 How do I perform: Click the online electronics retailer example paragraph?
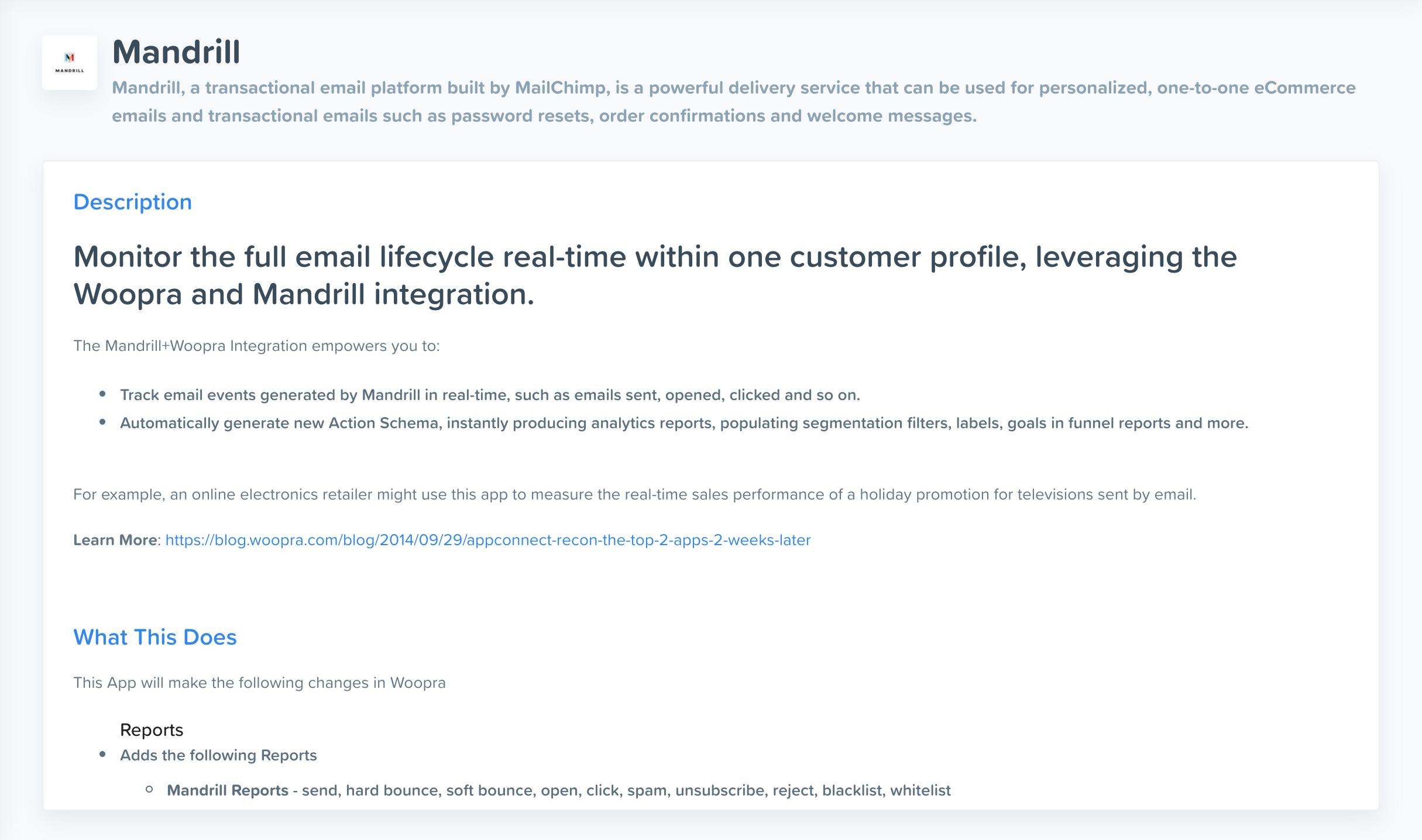click(x=634, y=494)
